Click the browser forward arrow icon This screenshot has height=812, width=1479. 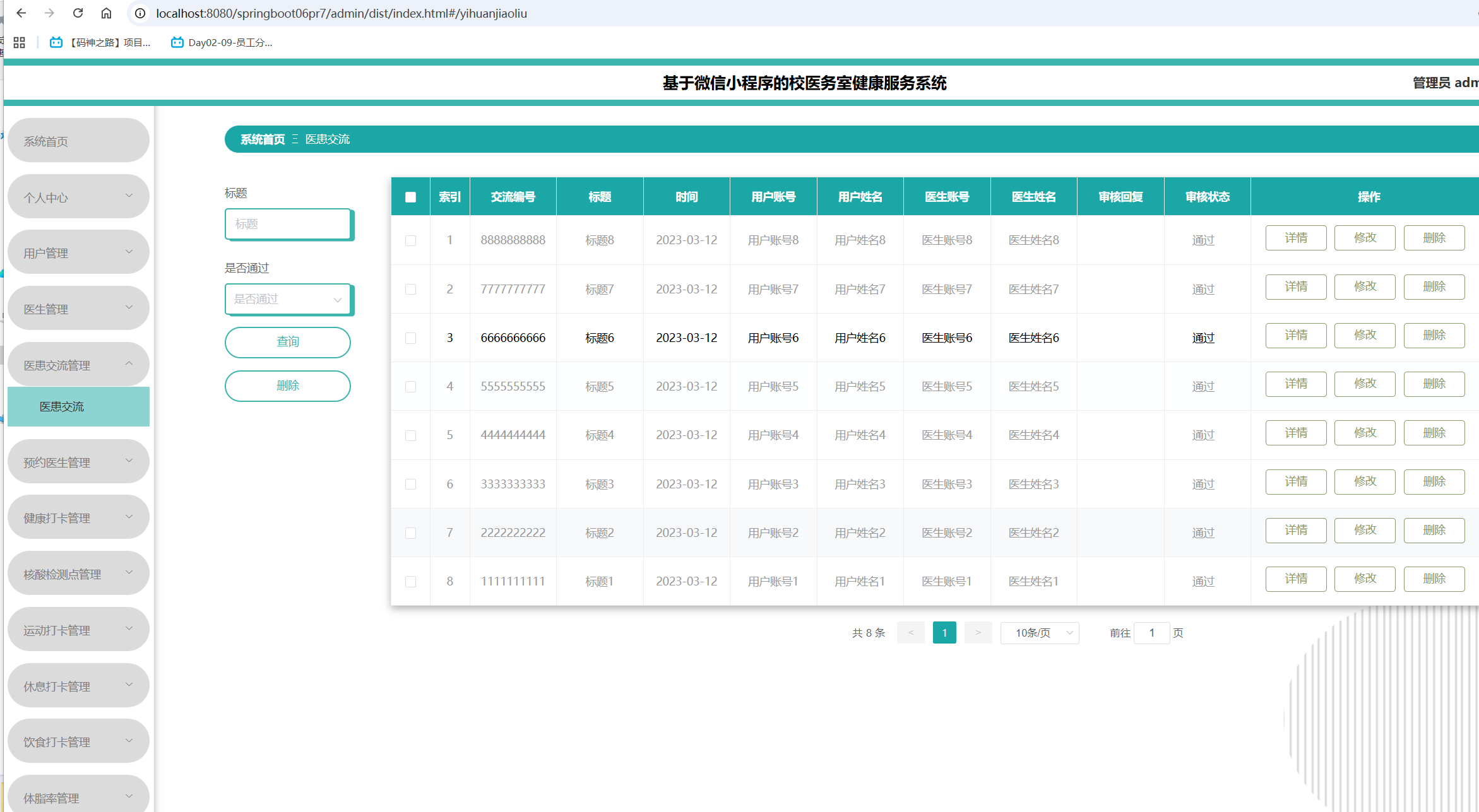click(49, 13)
